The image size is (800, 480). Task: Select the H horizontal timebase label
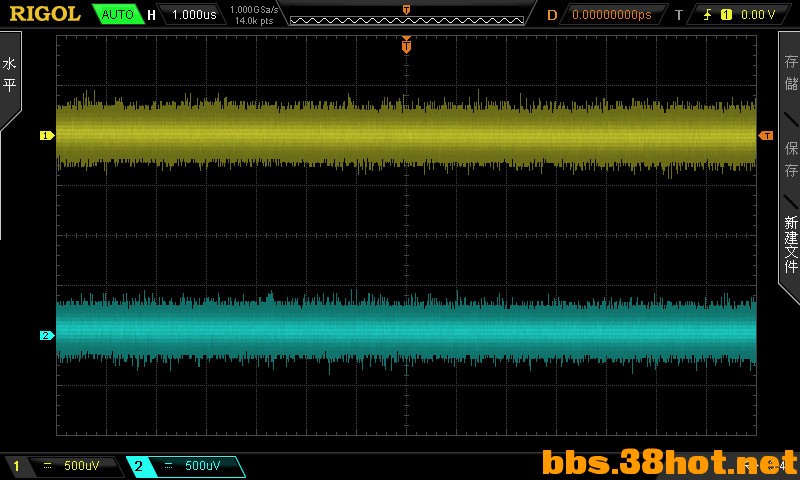point(151,15)
